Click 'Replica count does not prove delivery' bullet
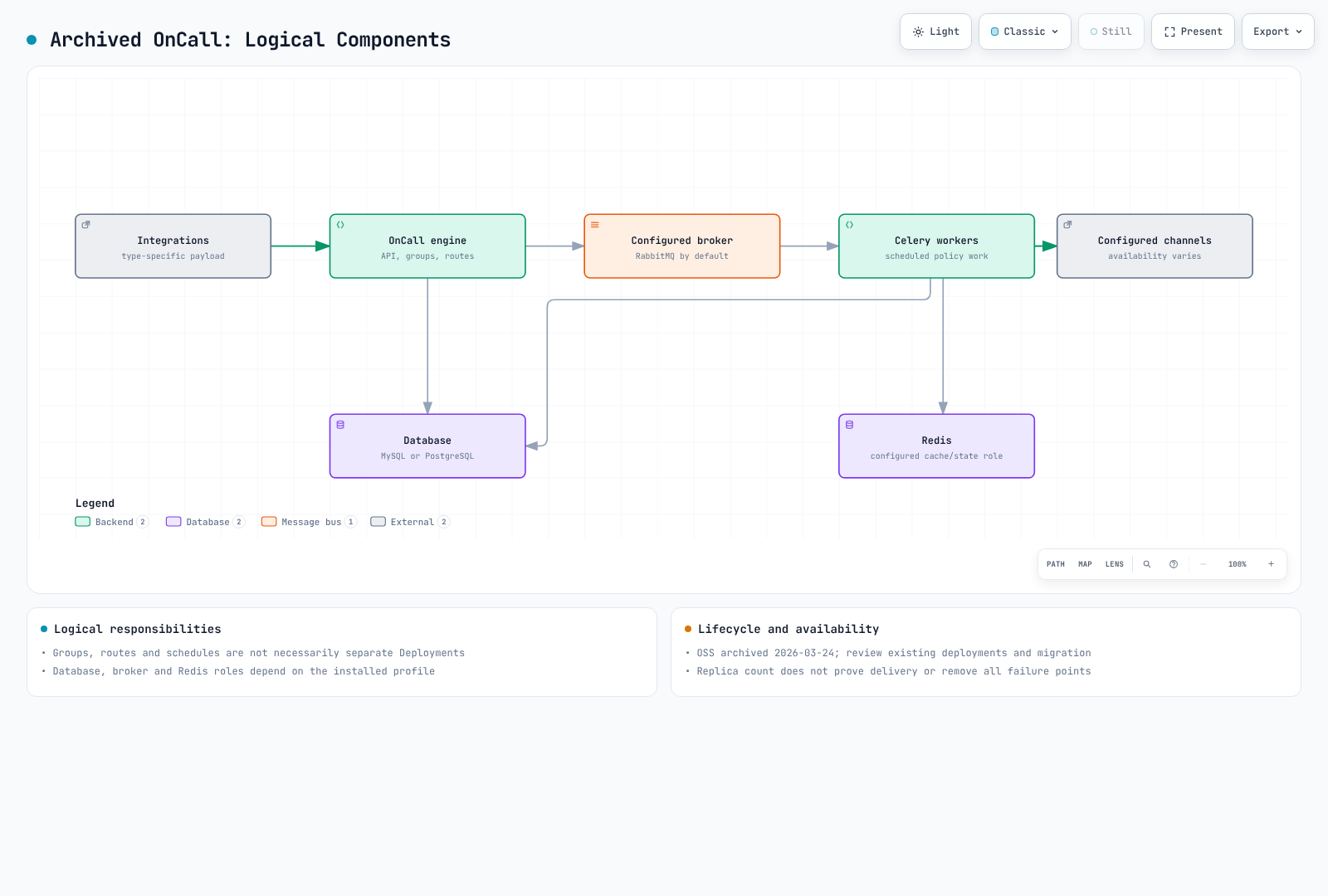1328x896 pixels. [x=894, y=671]
